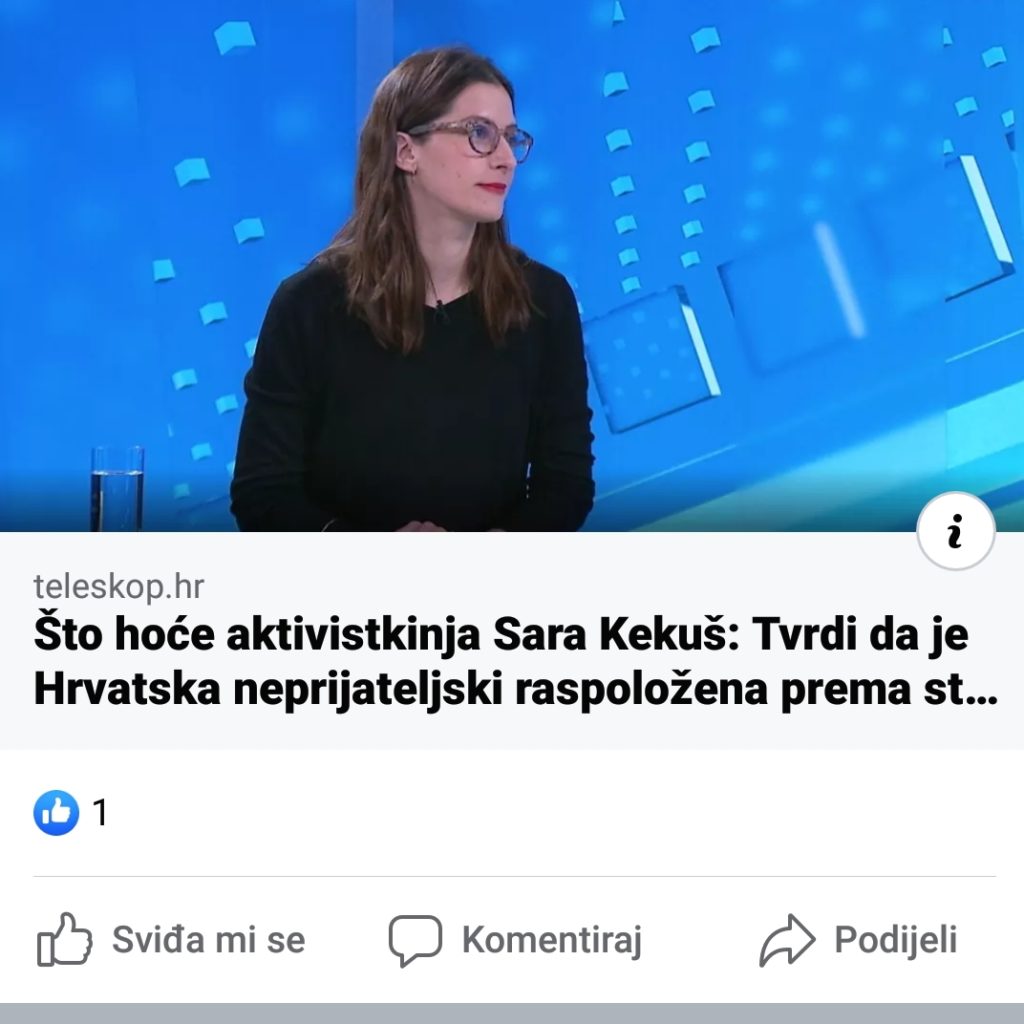Image resolution: width=1024 pixels, height=1024 pixels.
Task: View who reacted via count 1
Action: point(100,813)
